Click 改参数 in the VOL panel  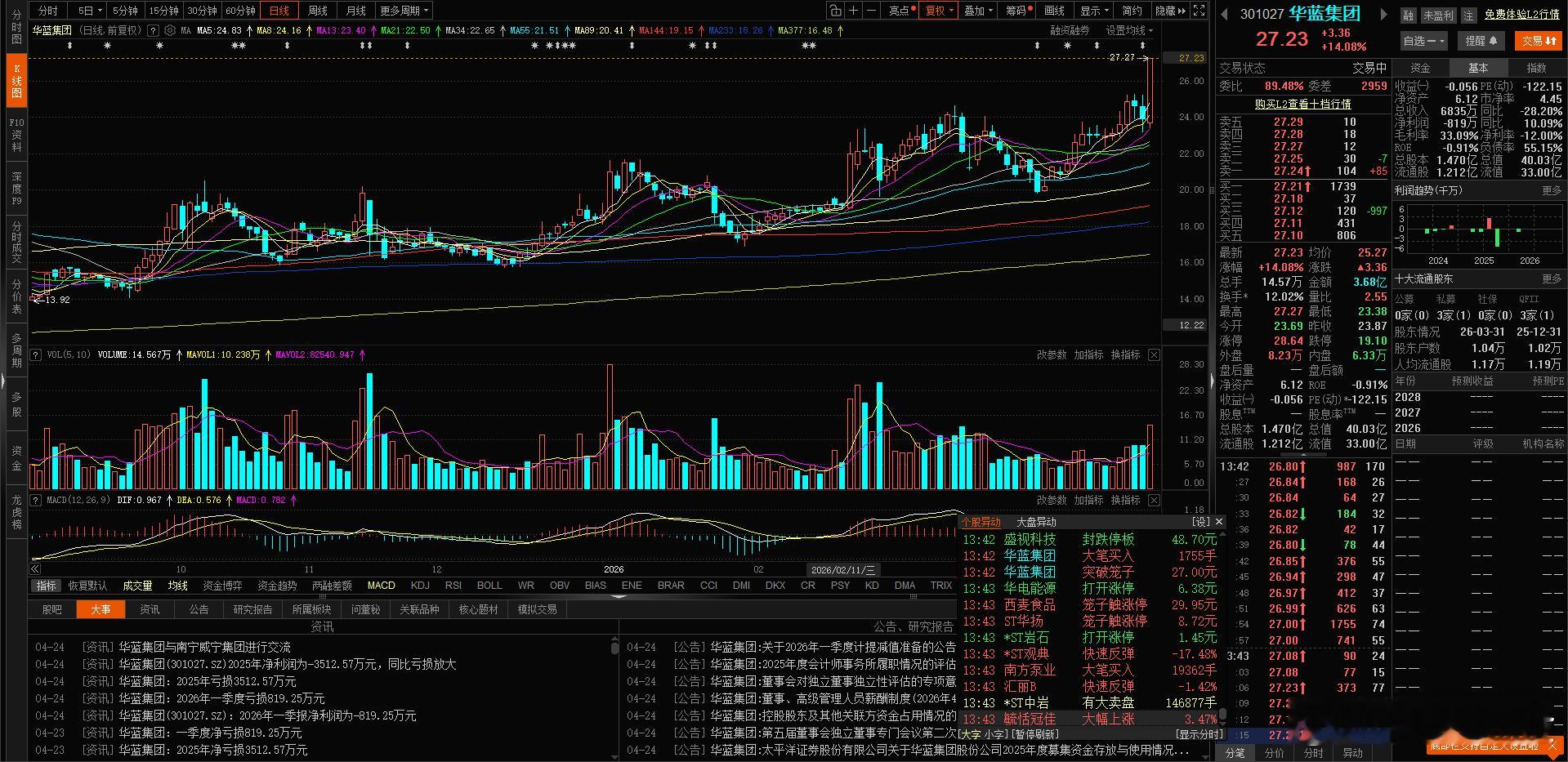(1052, 354)
